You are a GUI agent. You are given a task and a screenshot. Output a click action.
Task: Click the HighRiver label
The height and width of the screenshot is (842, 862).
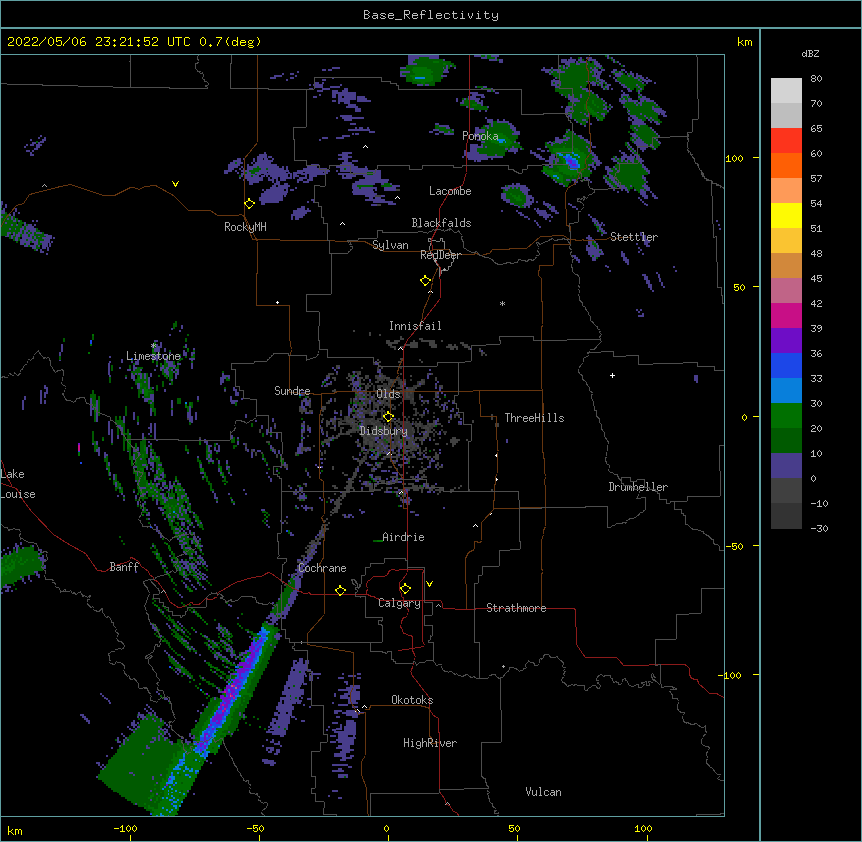(x=430, y=743)
